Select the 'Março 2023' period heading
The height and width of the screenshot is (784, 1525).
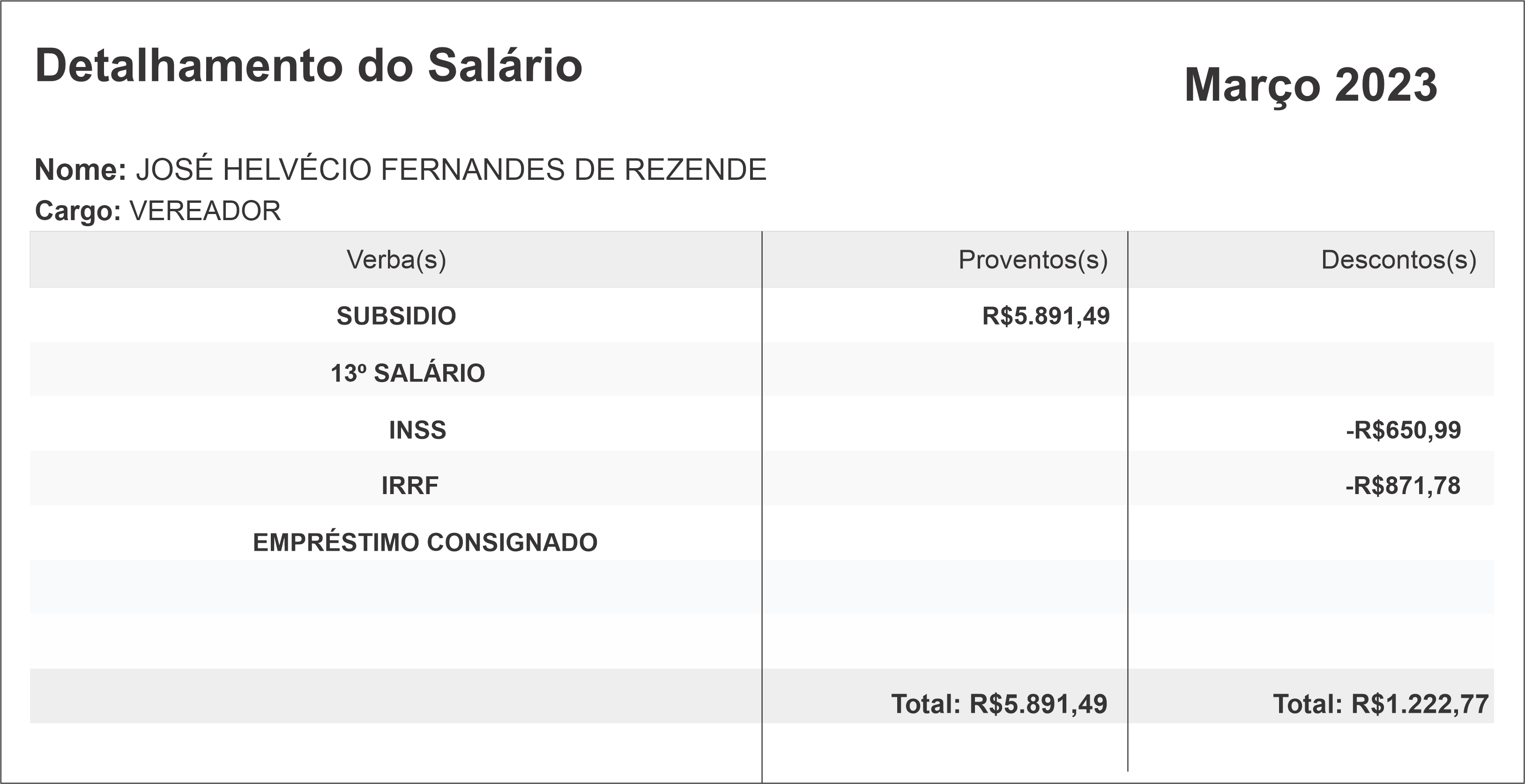tap(1310, 86)
